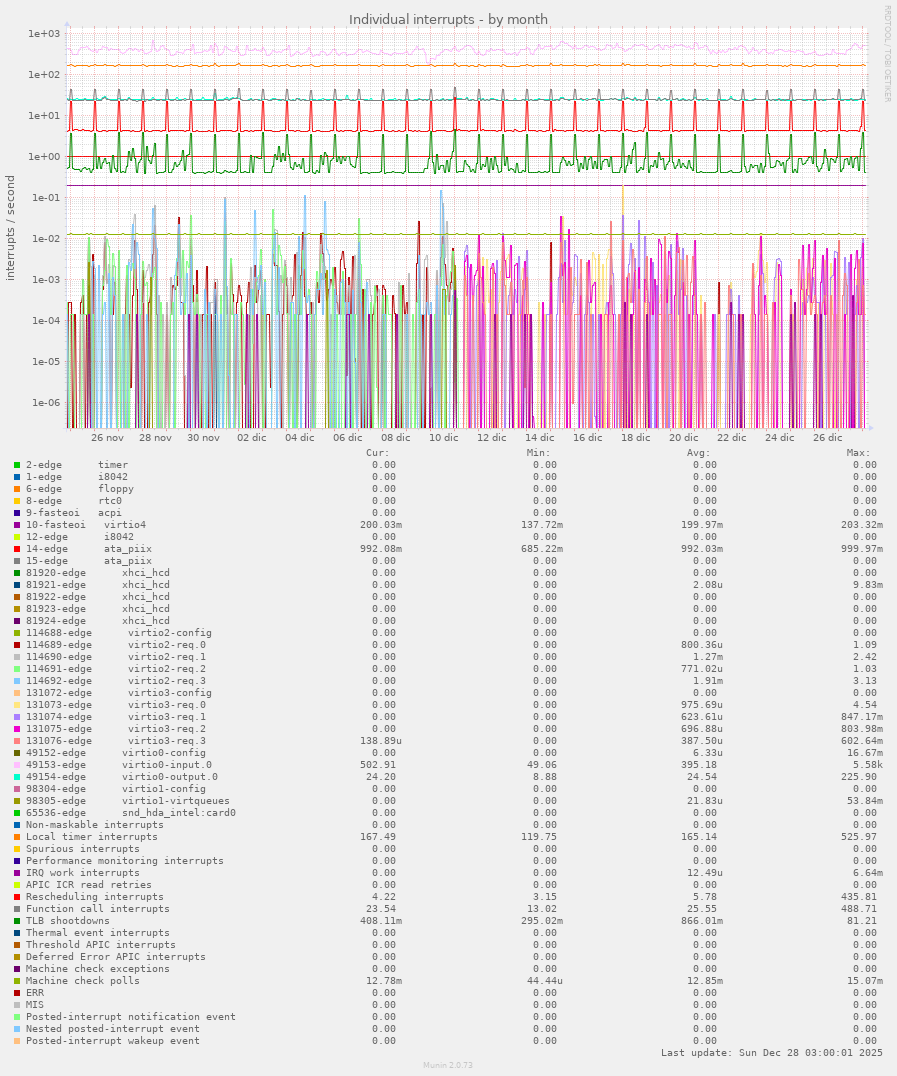Click the Max: column header
The image size is (897, 1076).
click(x=858, y=453)
